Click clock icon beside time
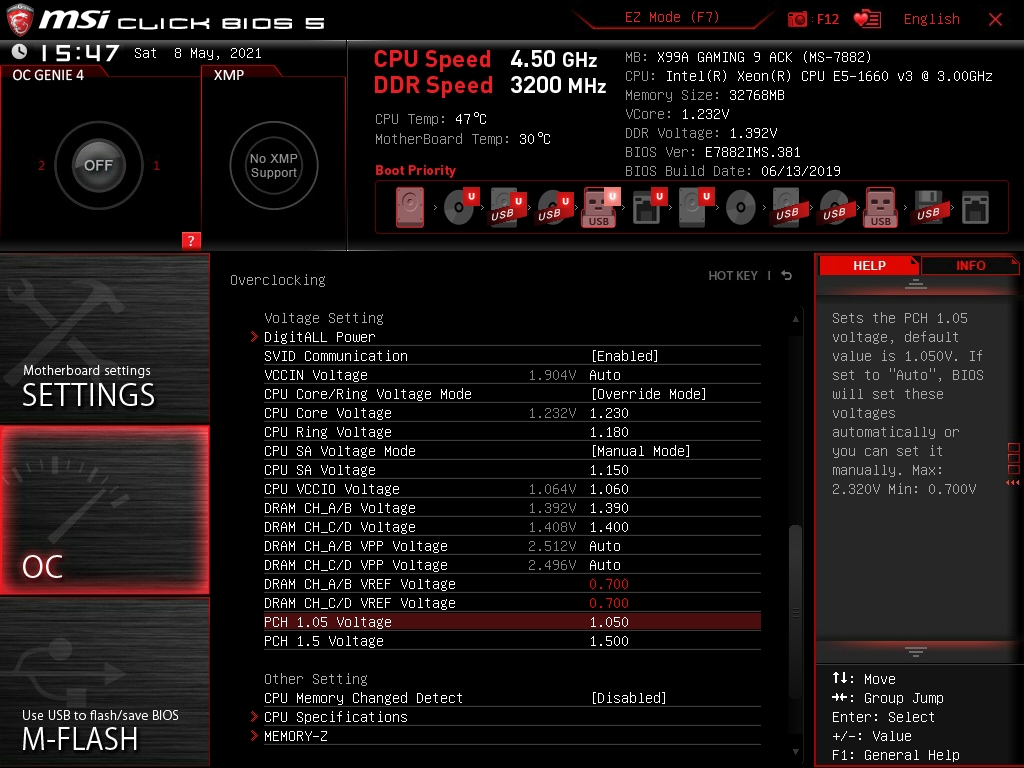 (20, 52)
